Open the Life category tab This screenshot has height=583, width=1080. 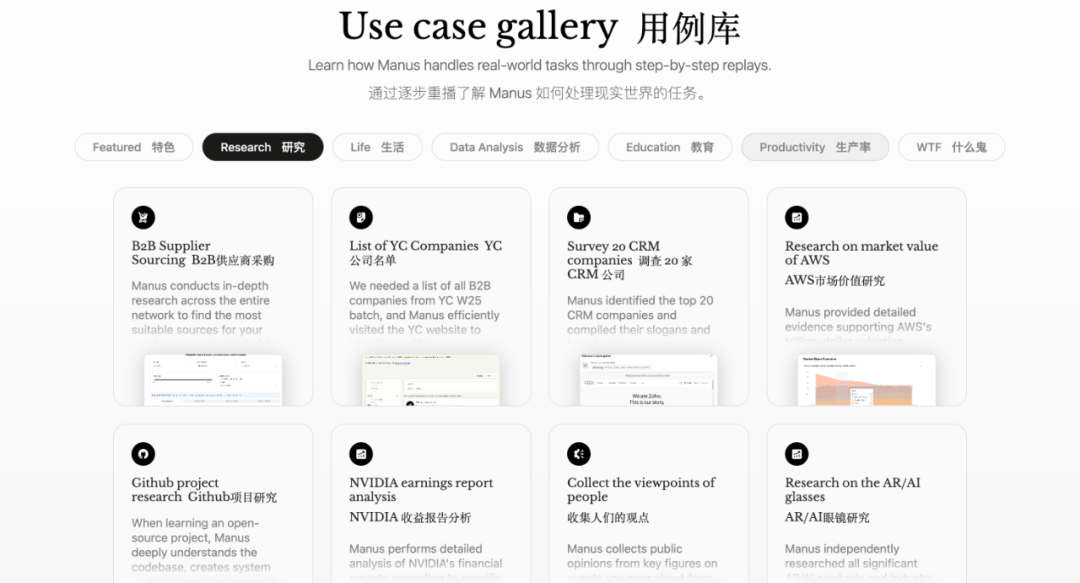click(x=377, y=147)
